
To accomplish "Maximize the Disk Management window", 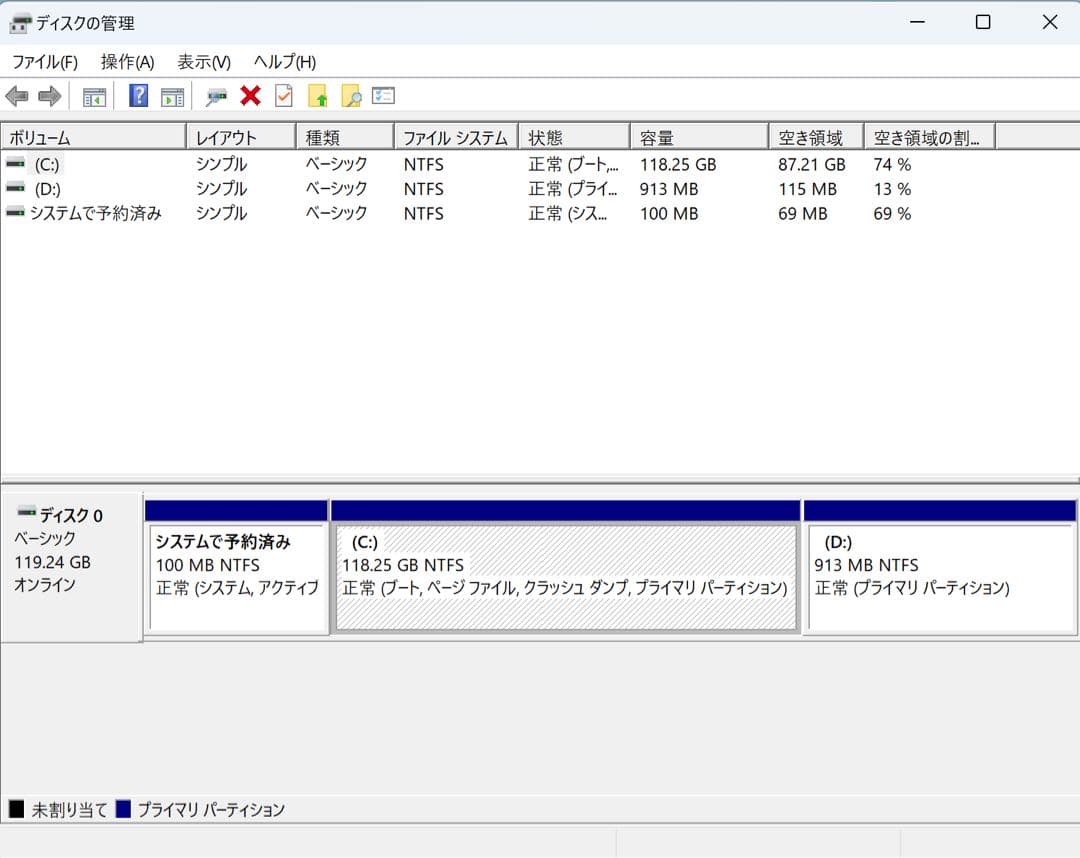I will click(983, 22).
